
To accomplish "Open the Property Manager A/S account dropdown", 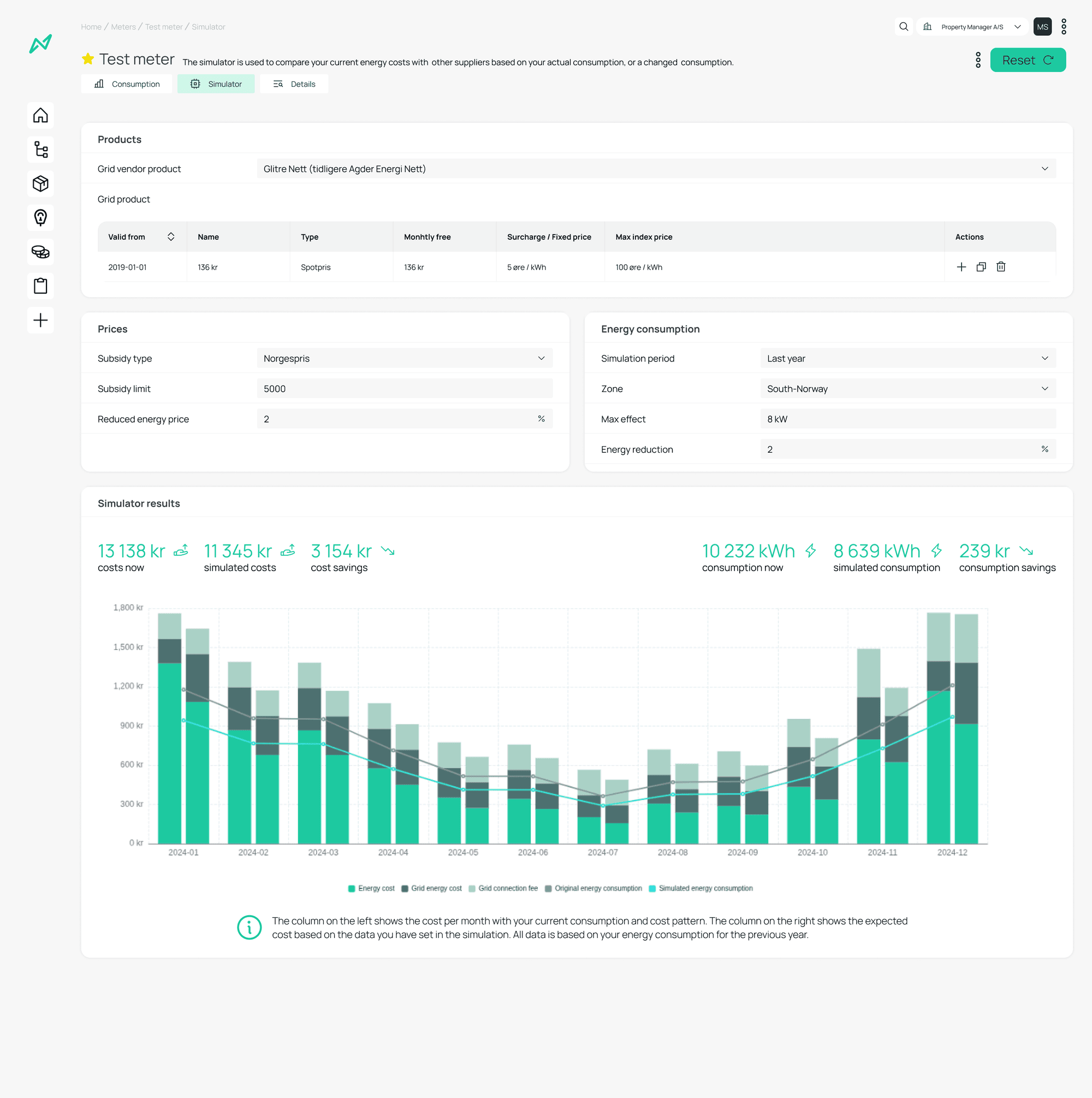I will pos(972,27).
